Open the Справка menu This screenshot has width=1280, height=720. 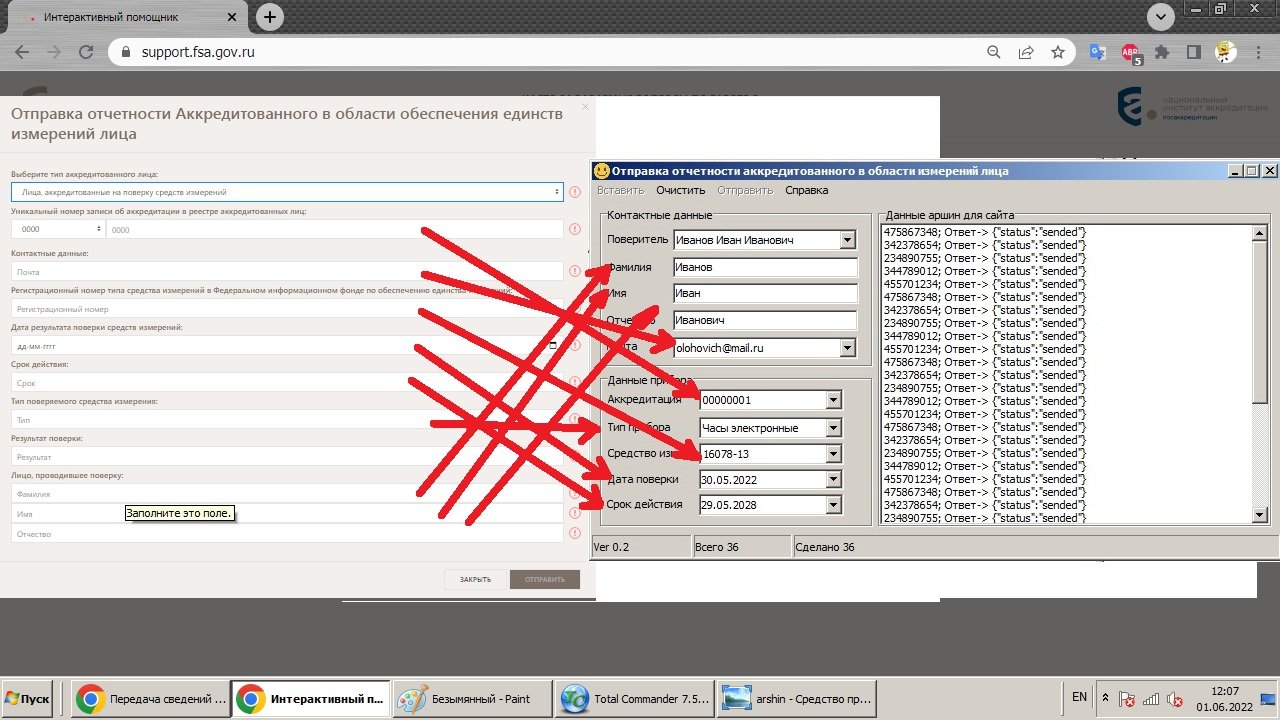pos(806,190)
